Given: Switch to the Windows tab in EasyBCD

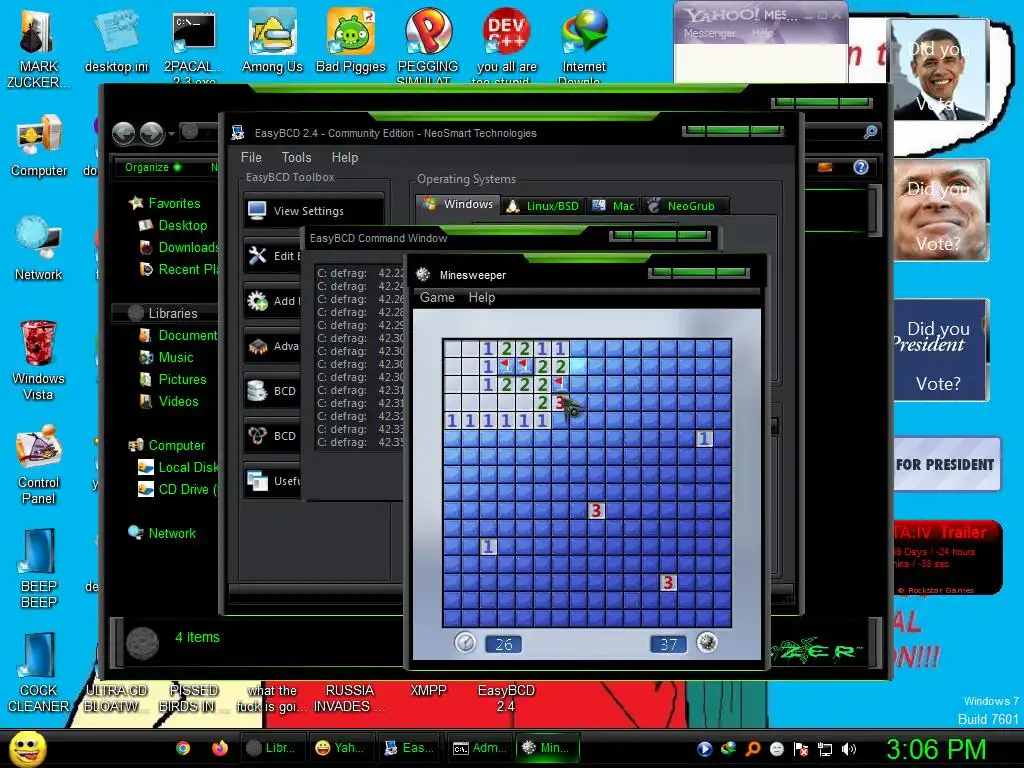Looking at the screenshot, I should click(458, 204).
